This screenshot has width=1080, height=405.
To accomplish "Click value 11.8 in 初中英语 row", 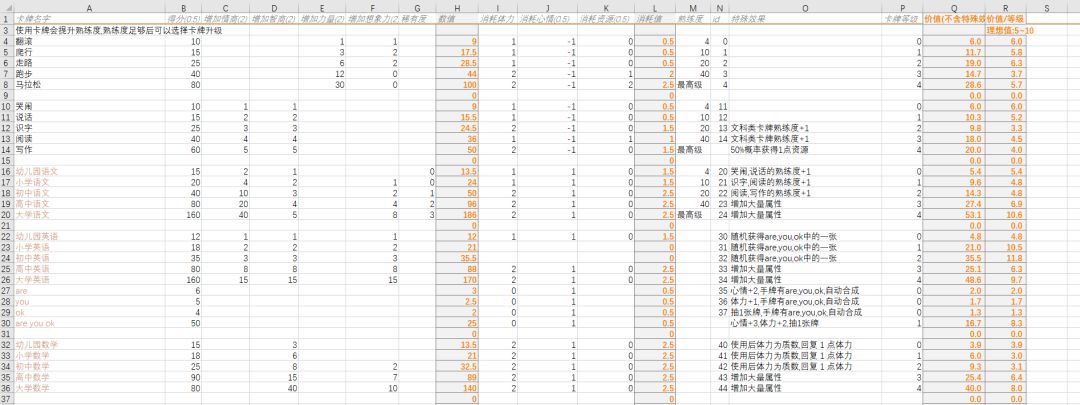I will [x=1006, y=258].
